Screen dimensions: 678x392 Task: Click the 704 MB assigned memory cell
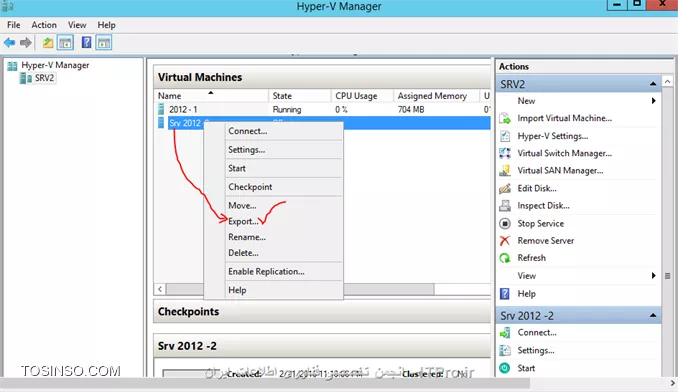click(411, 109)
